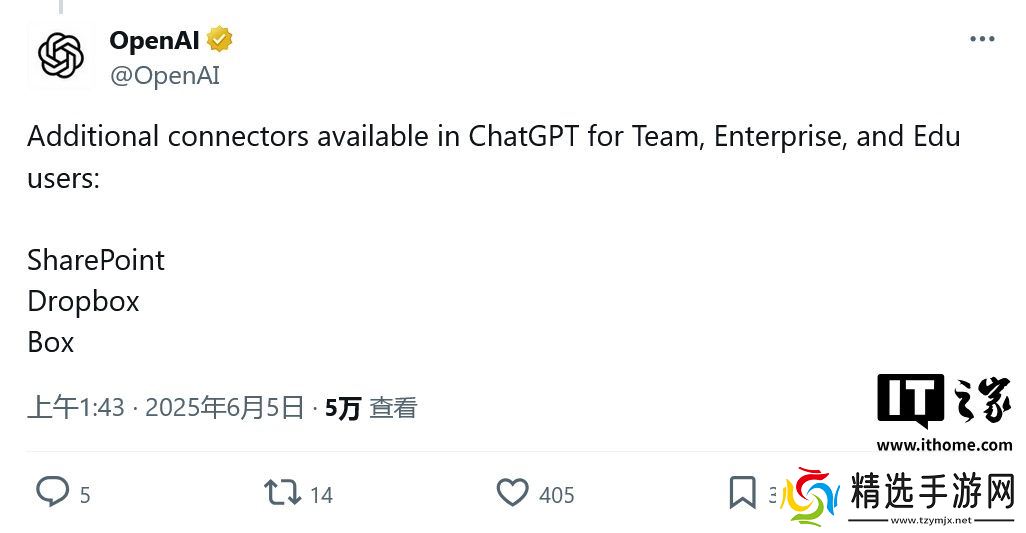1026x533 pixels.
Task: Click the 2025年6月5日 date text
Action: pos(224,408)
